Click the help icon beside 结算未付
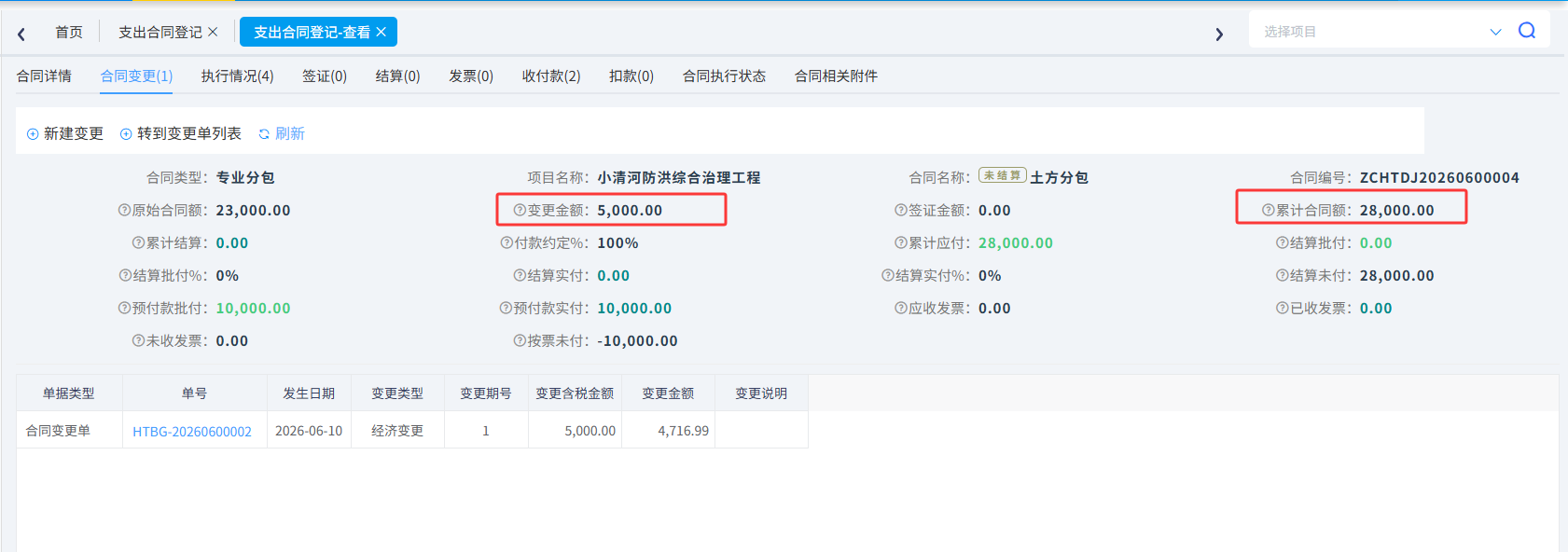 1283,275
